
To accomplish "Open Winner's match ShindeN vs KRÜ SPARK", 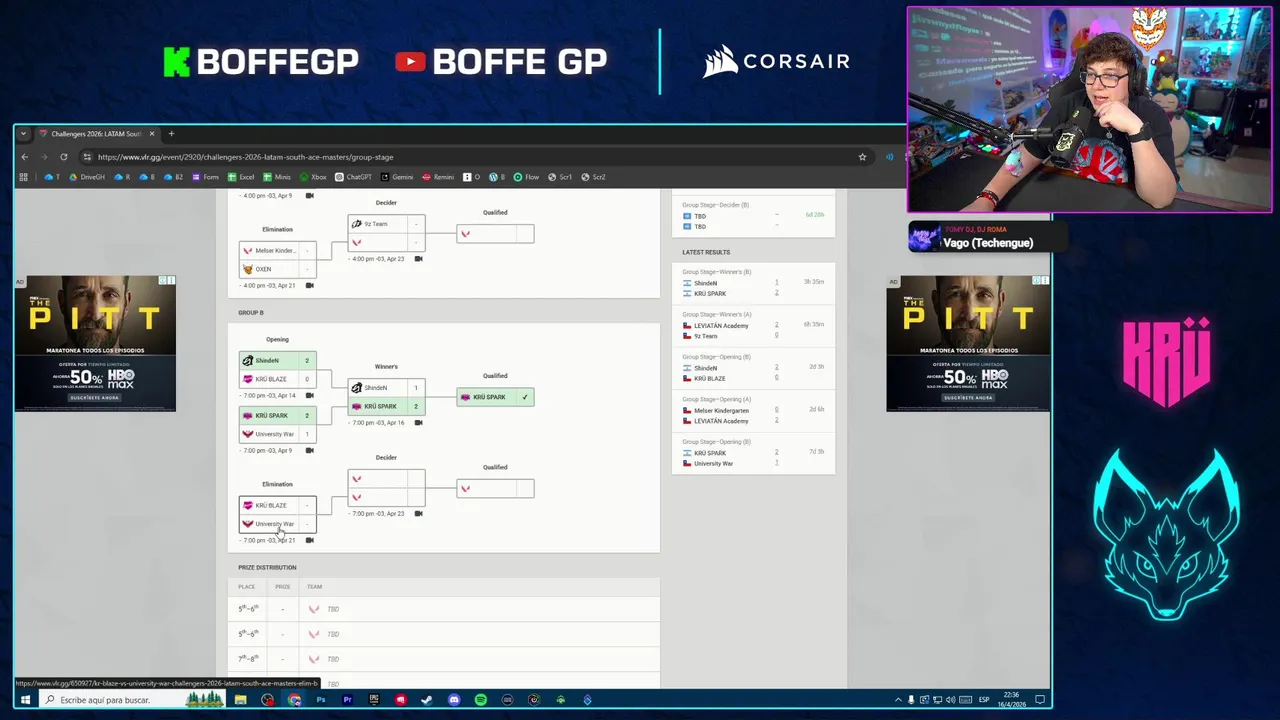I will [x=386, y=397].
